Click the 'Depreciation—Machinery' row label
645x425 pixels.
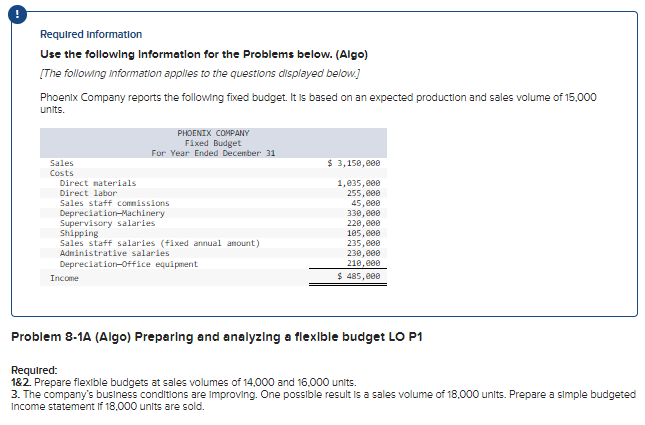pos(112,213)
